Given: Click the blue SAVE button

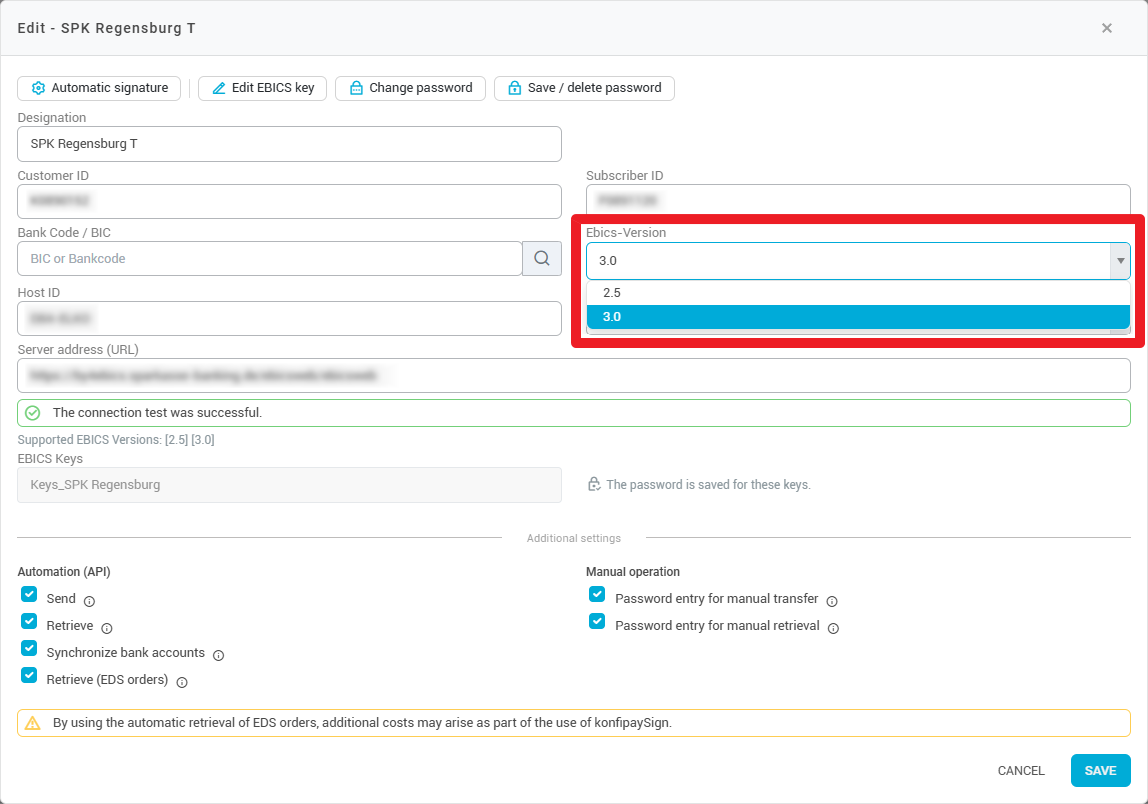Looking at the screenshot, I should click(x=1100, y=771).
